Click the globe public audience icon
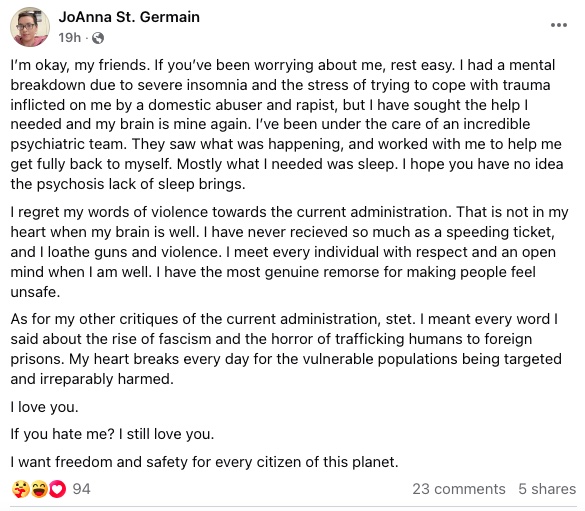The width and height of the screenshot is (585, 511). click(98, 38)
